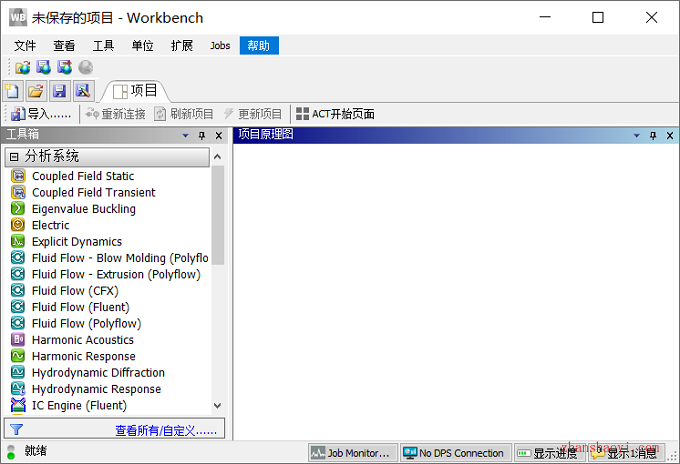
Task: Click 更新项目 update project button
Action: [x=252, y=114]
